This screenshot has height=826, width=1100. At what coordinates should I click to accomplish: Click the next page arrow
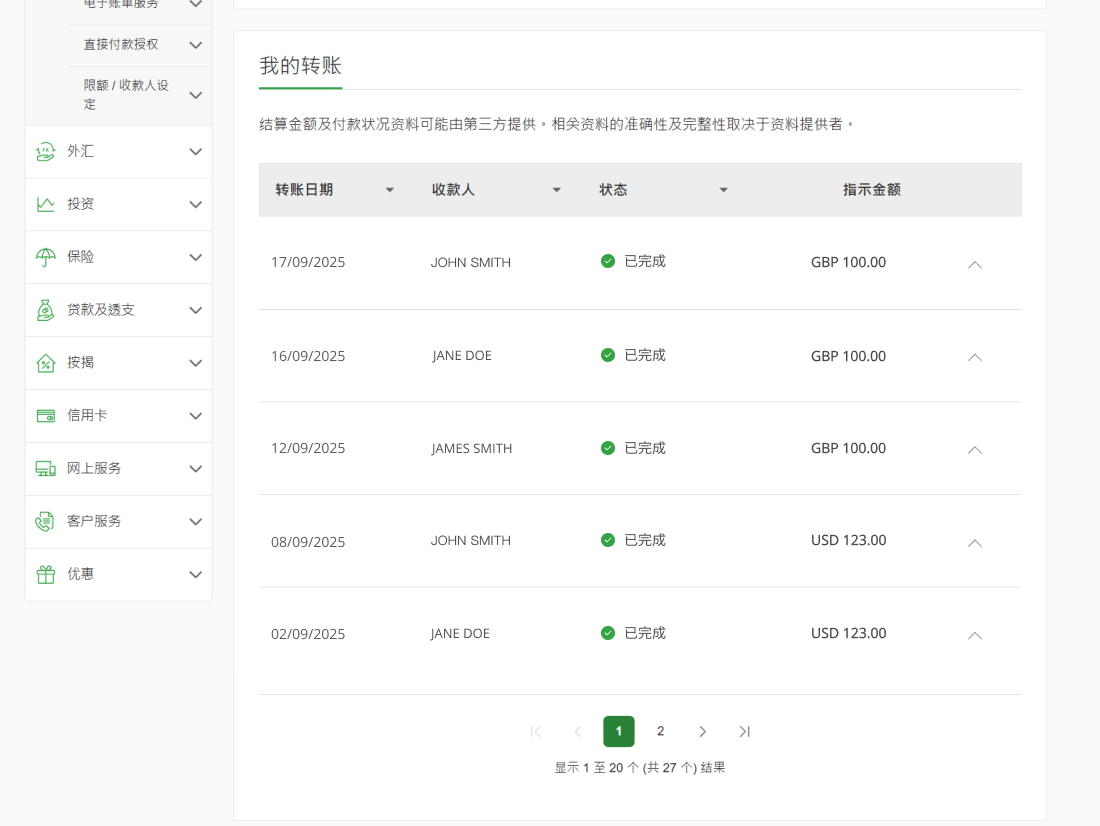pyautogui.click(x=703, y=731)
